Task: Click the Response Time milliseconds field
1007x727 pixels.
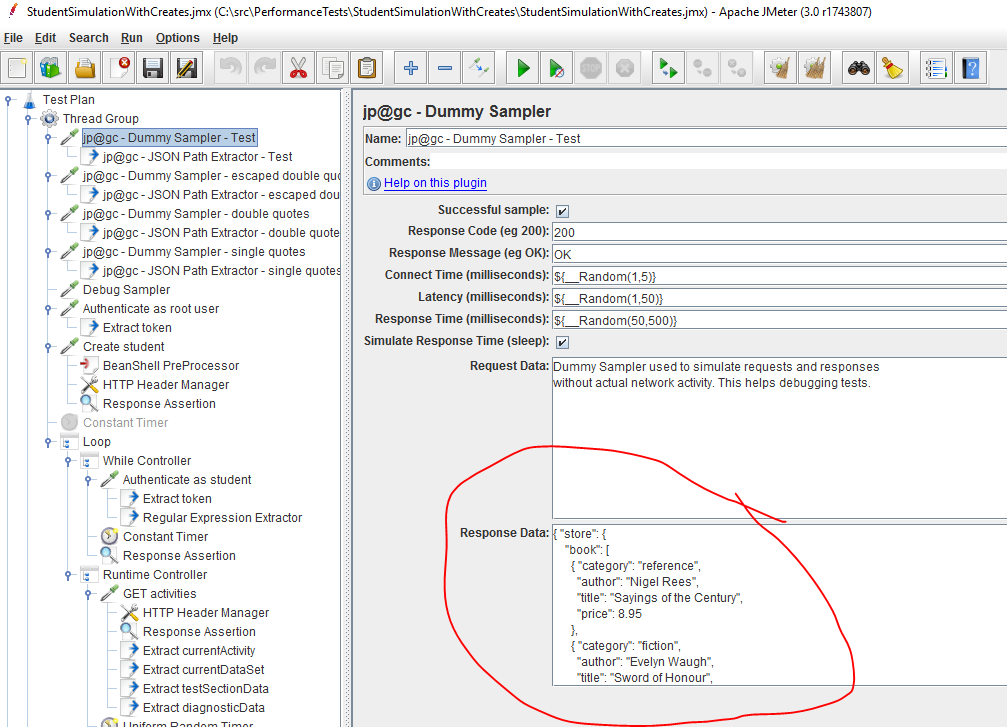Action: (x=779, y=320)
